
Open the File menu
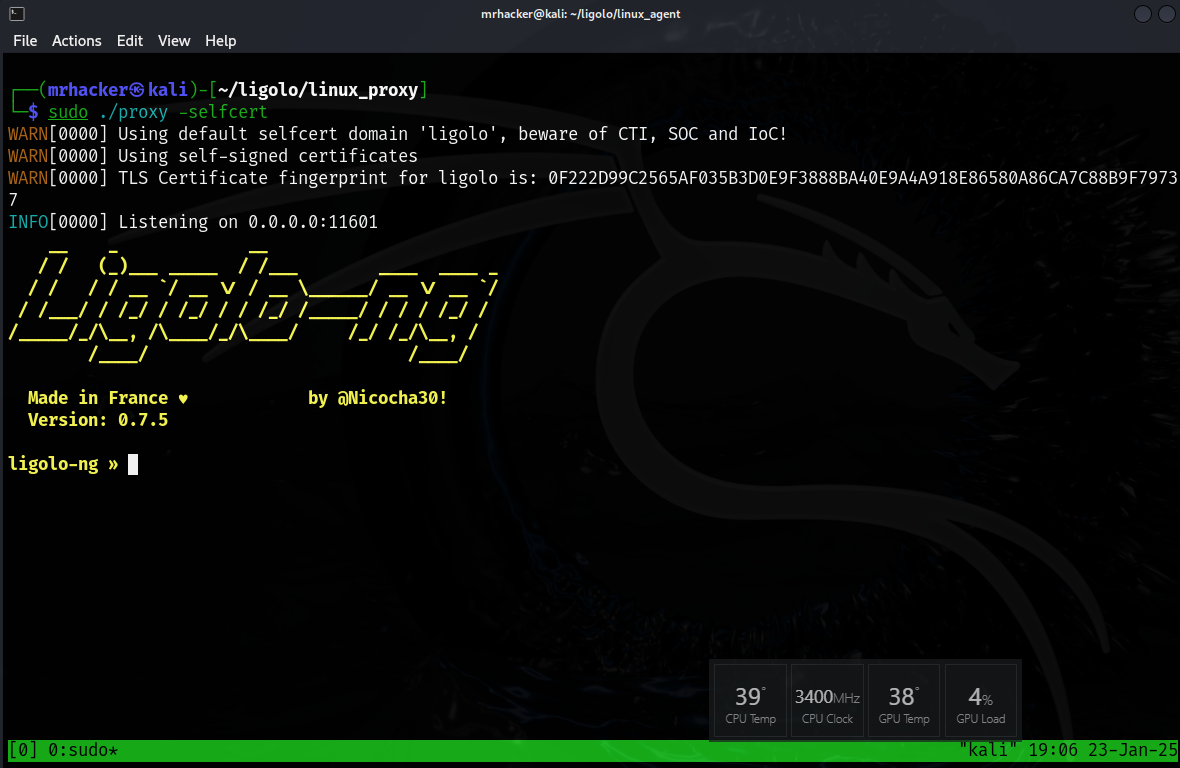25,41
